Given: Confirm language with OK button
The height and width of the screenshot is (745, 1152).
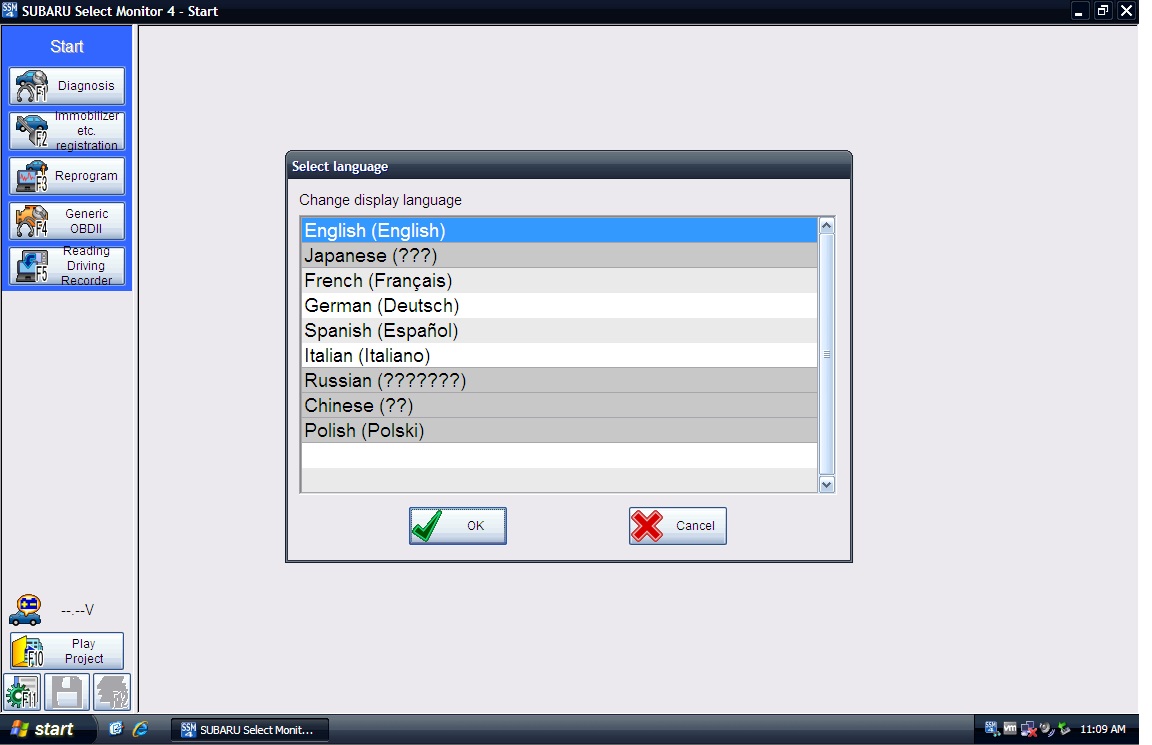Looking at the screenshot, I should pos(458,525).
